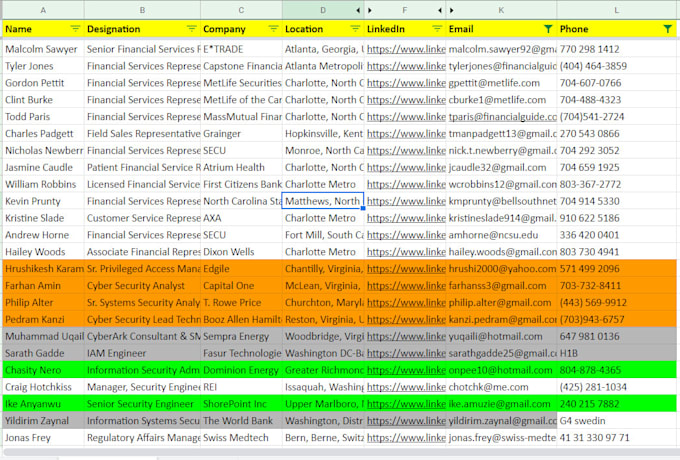Open Craig Hotchkiss's LinkedIn link

coord(406,387)
